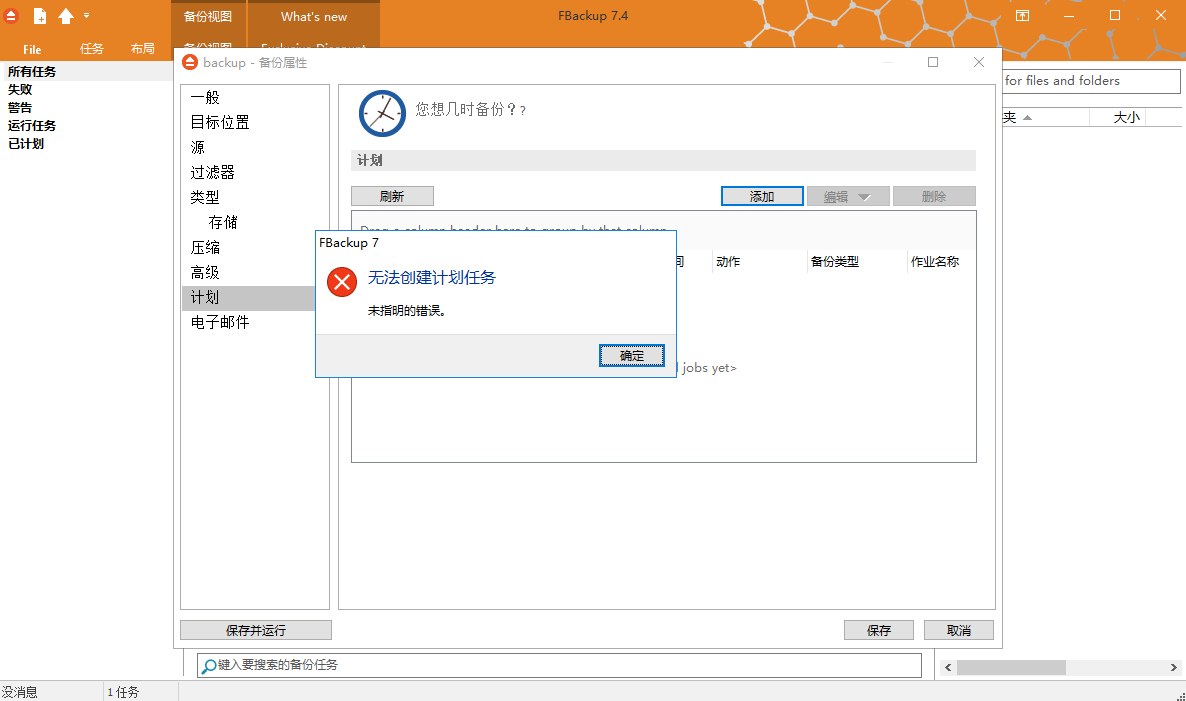
Task: Click the backup task search input field
Action: (x=559, y=665)
